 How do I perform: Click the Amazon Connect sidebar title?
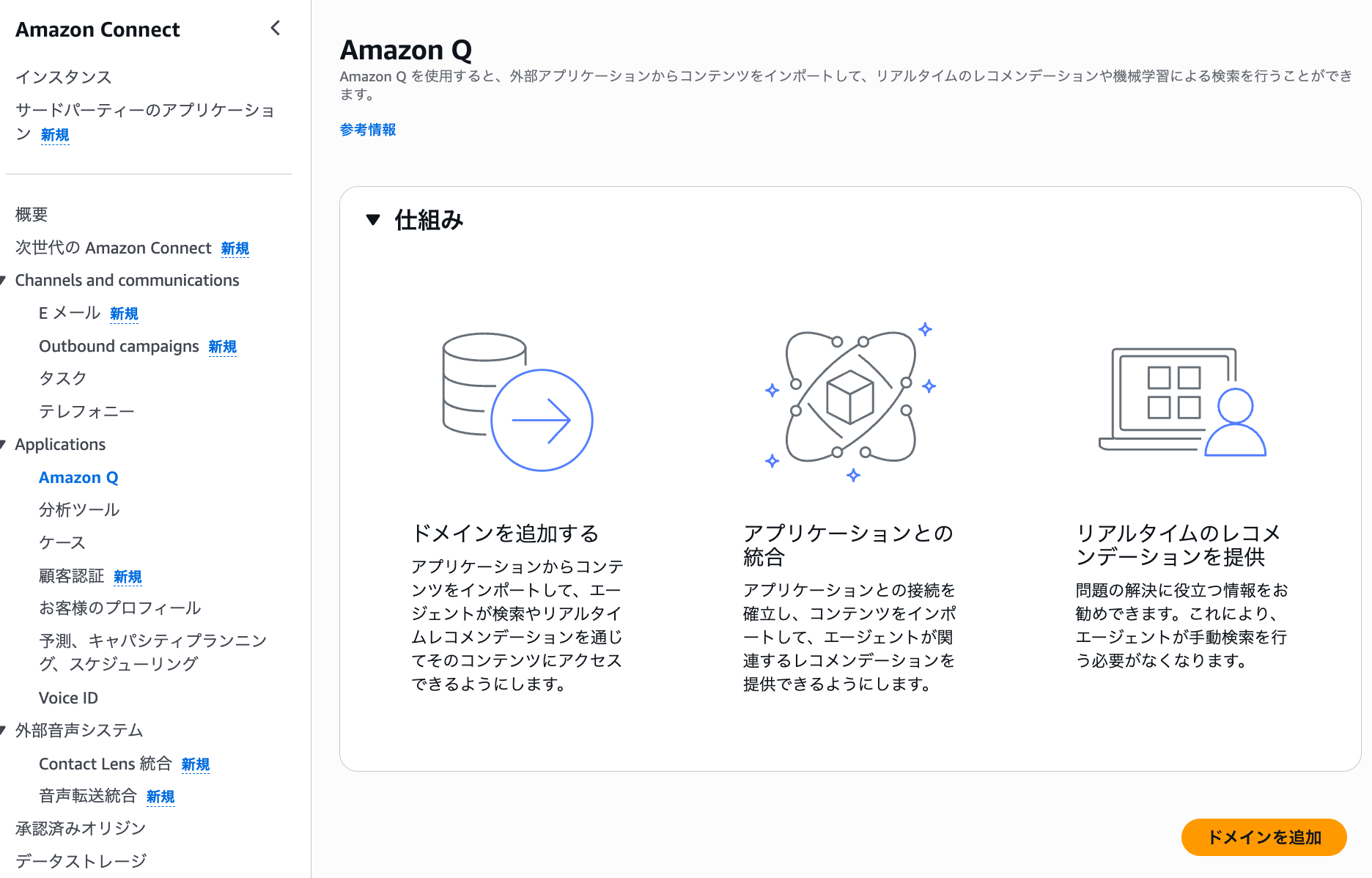click(x=97, y=29)
